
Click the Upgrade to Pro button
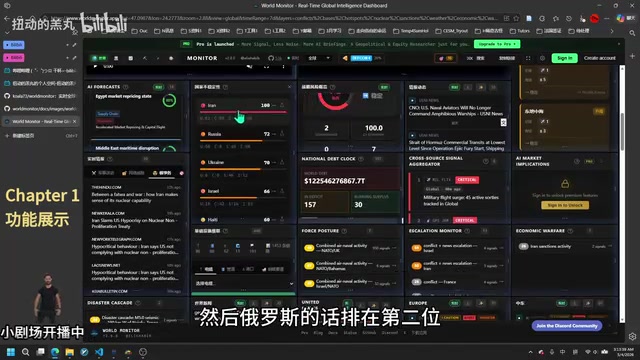(497, 44)
